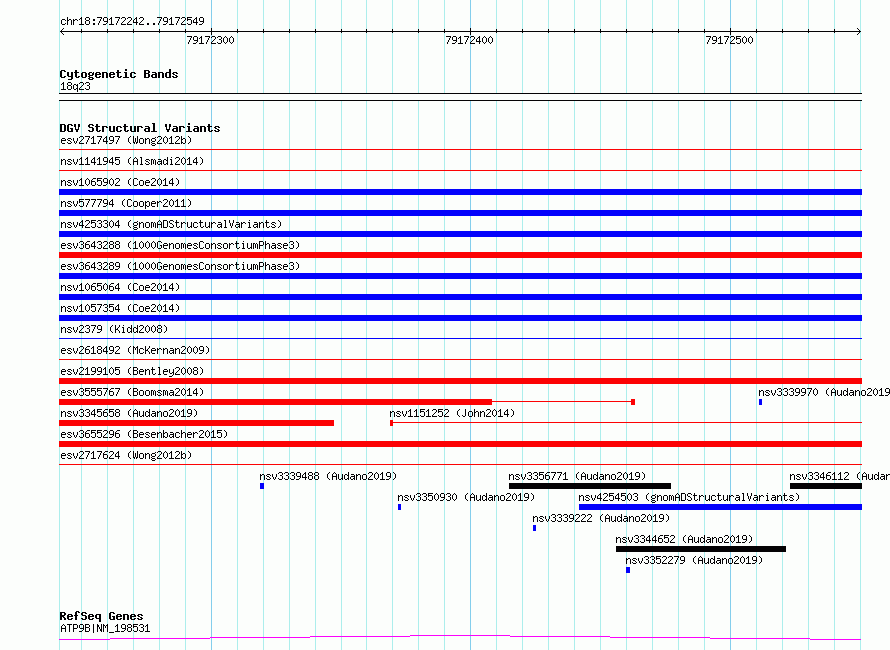Select the nsv3350930 blue variant marker
Image resolution: width=890 pixels, height=650 pixels.
[x=399, y=507]
